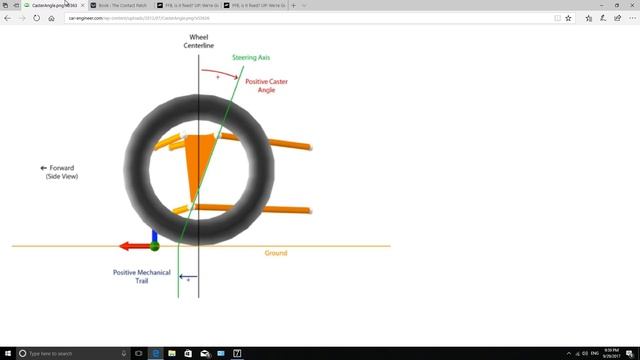640x360 pixels.
Task: Open Microsoft Store from taskbar
Action: (x=188, y=353)
